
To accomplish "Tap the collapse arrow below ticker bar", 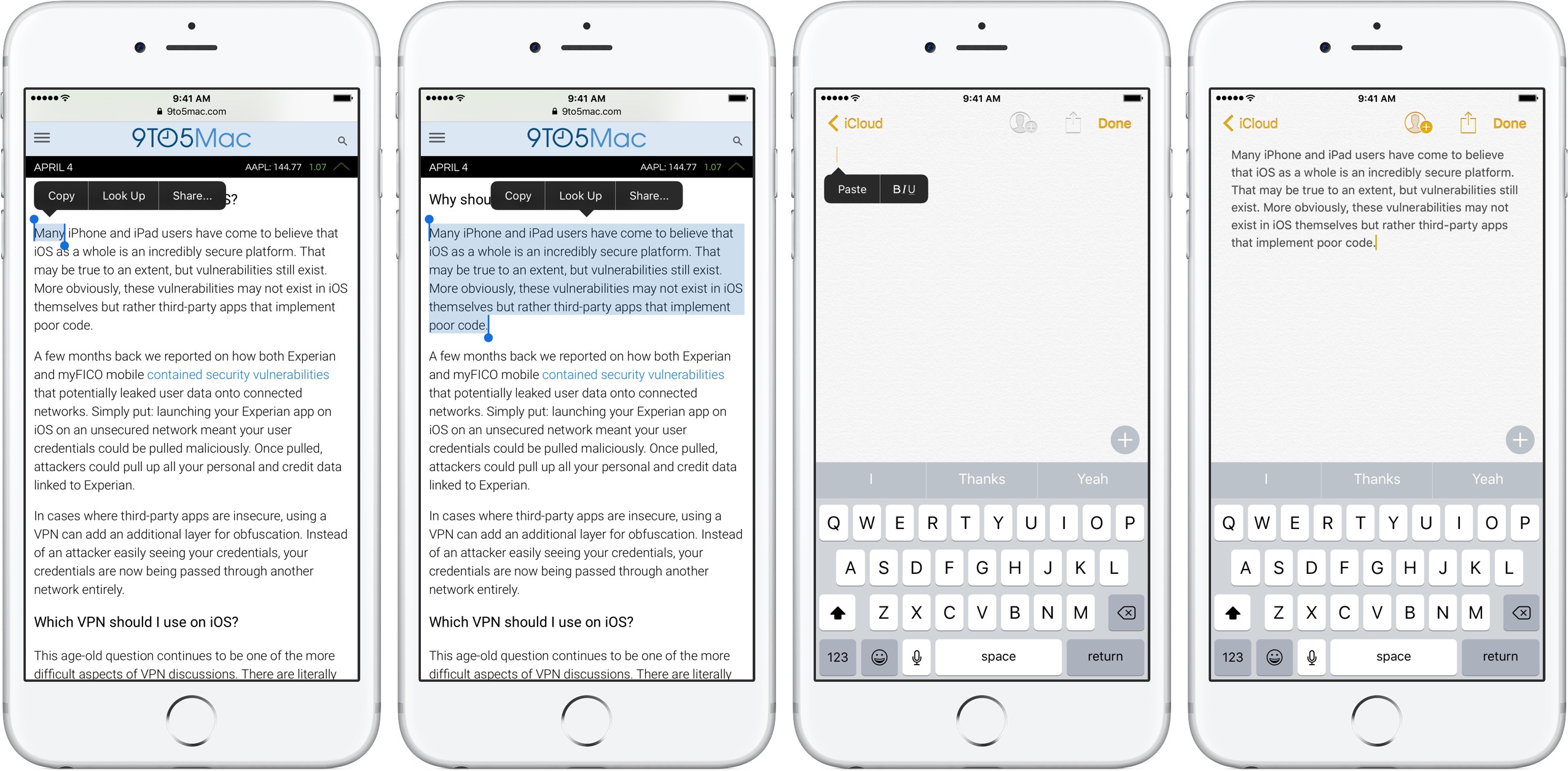I will coord(347,167).
